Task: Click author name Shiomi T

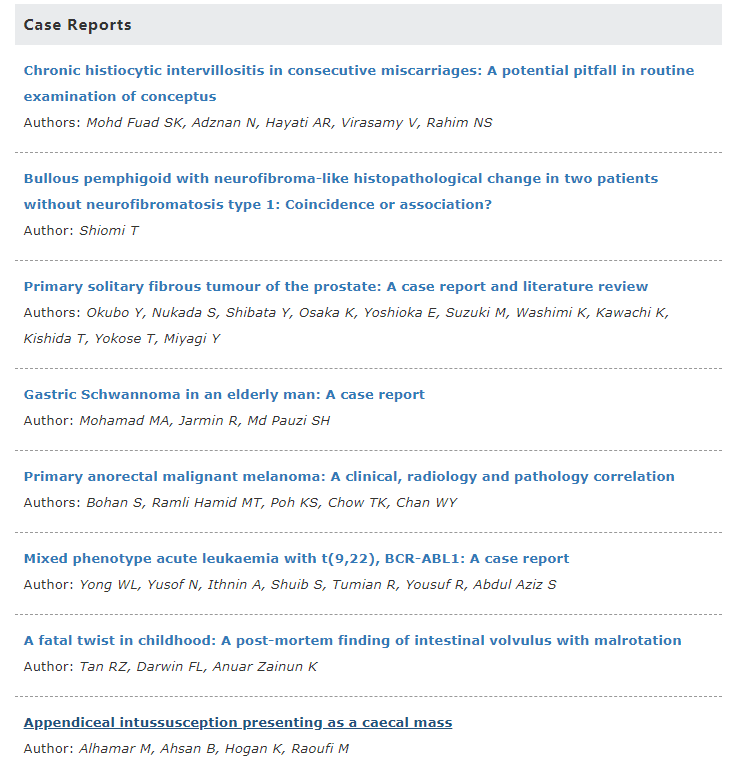Action: 109,230
